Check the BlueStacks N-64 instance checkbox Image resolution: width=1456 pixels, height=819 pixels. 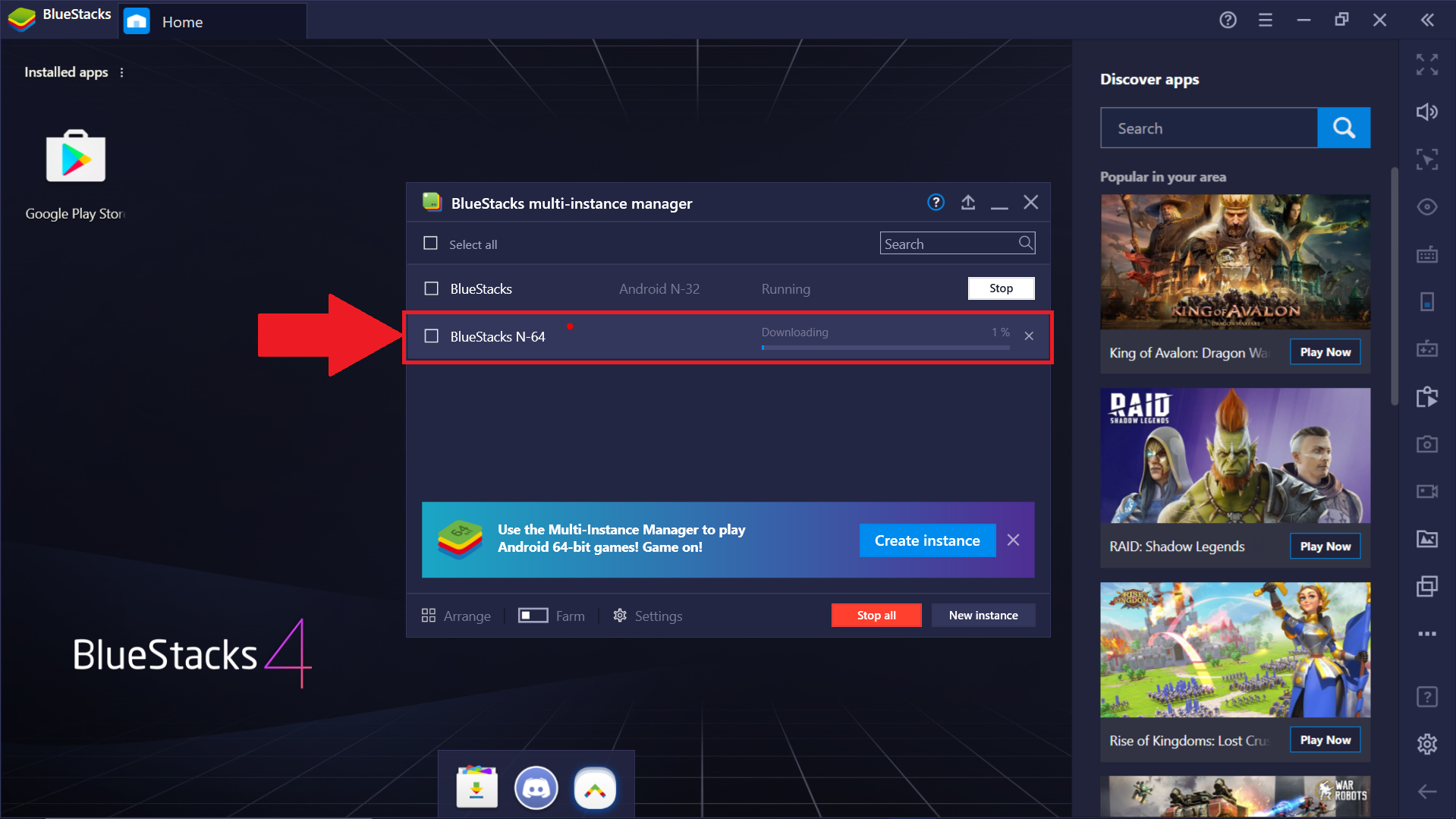(x=431, y=336)
